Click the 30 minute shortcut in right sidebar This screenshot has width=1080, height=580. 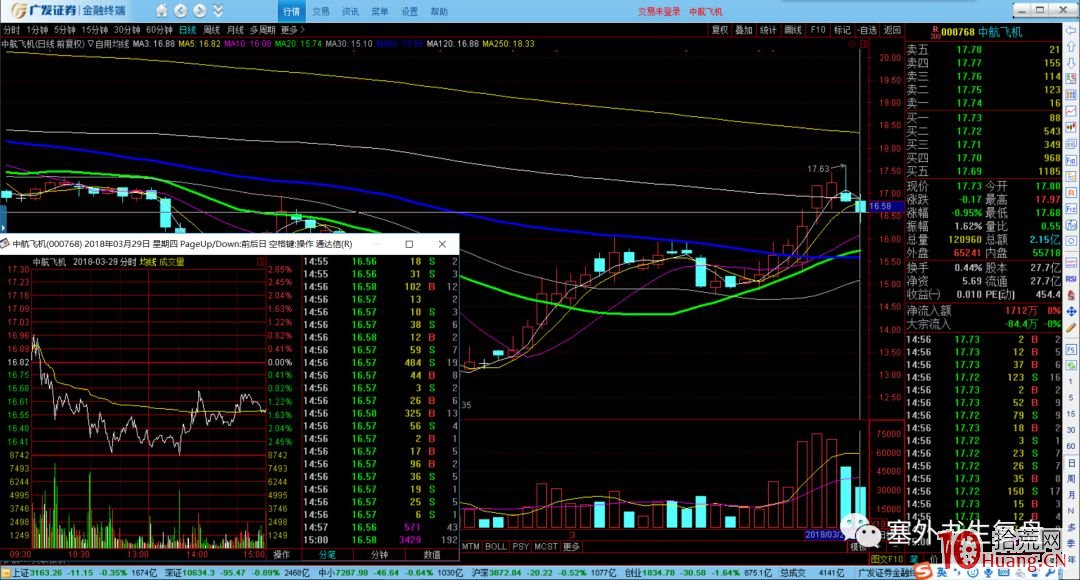point(1071,430)
